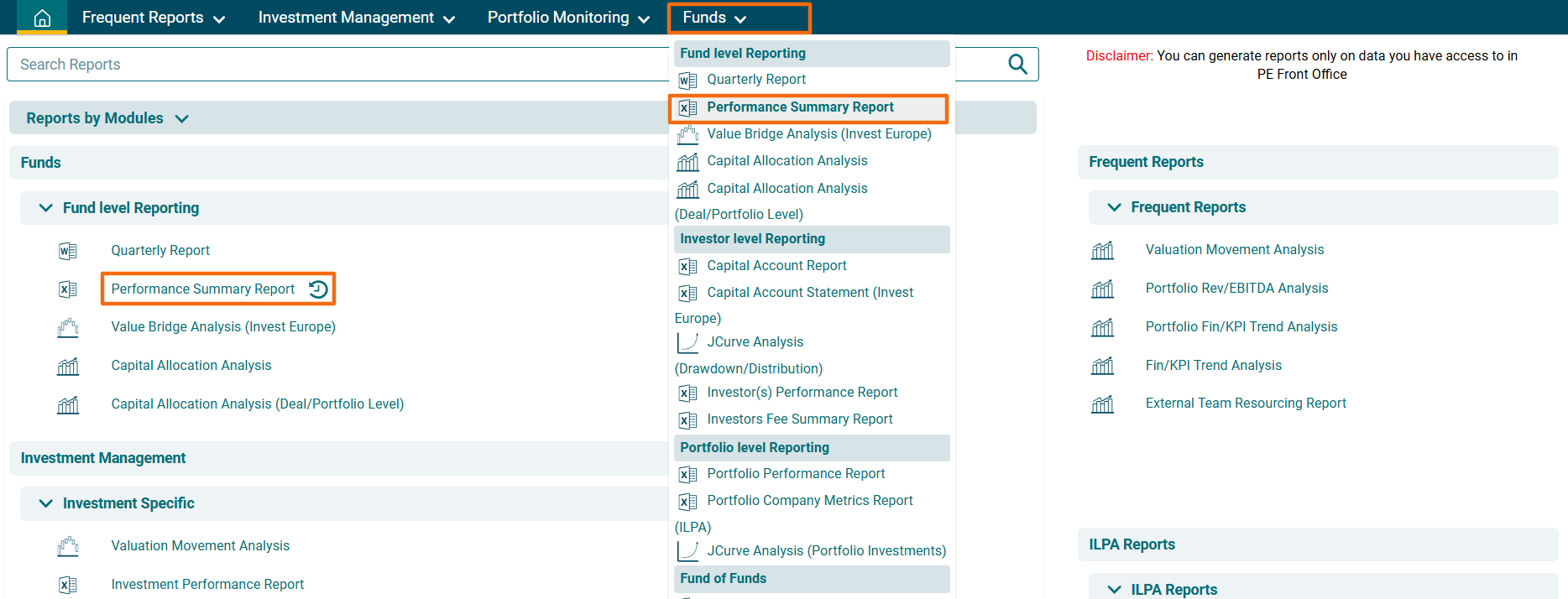Collapse the Investment Specific section
Screen dimensions: 1568x599
(x=46, y=503)
